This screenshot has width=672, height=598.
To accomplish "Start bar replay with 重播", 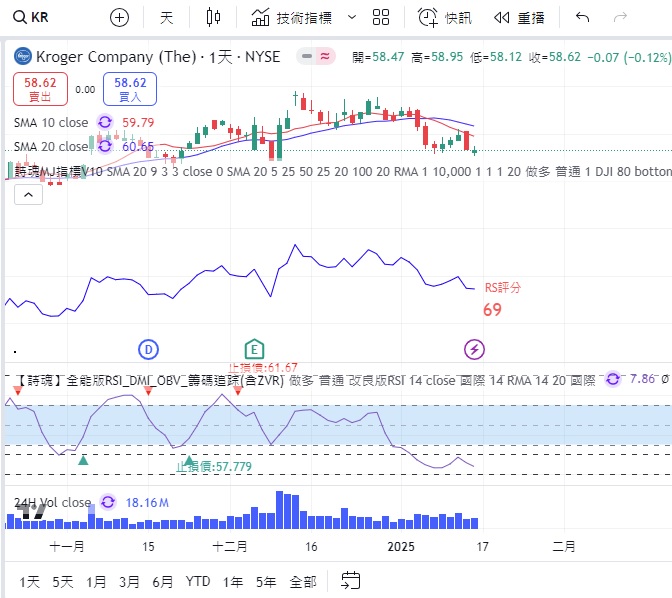I will point(519,18).
